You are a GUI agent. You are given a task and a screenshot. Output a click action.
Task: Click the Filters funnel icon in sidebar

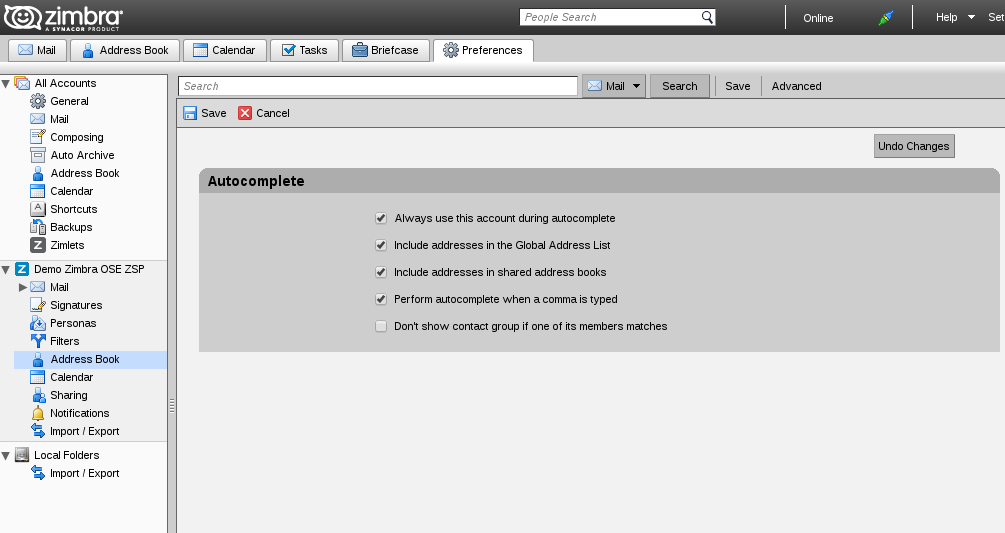pyautogui.click(x=38, y=341)
